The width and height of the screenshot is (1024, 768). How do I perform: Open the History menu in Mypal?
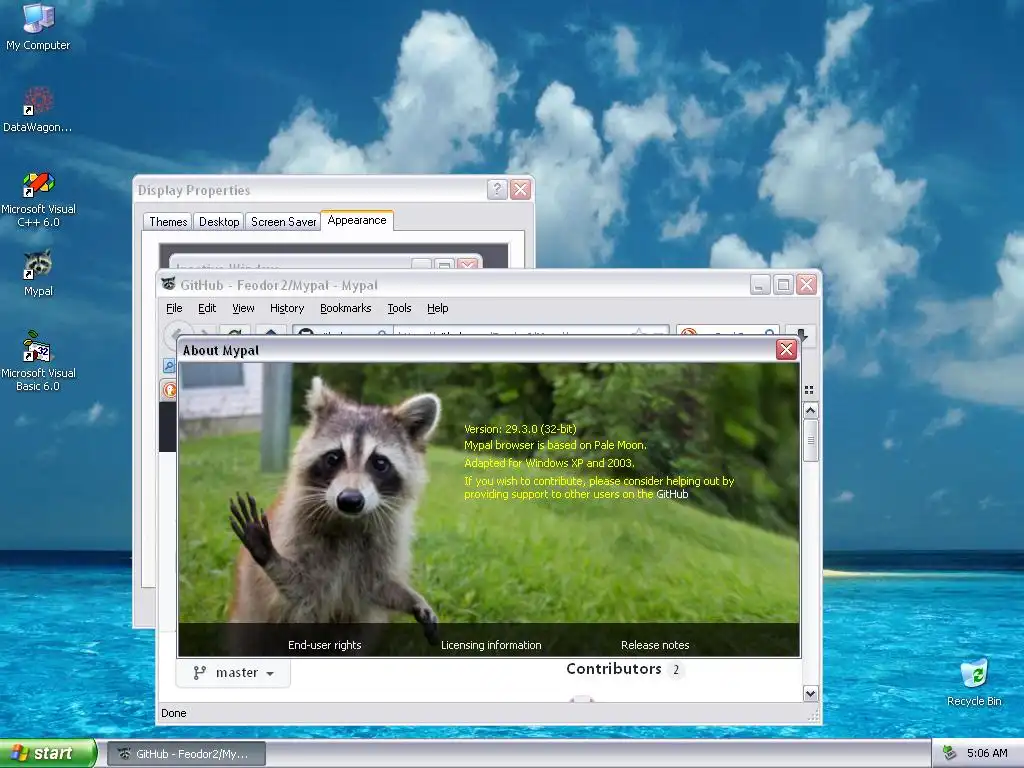tap(287, 308)
